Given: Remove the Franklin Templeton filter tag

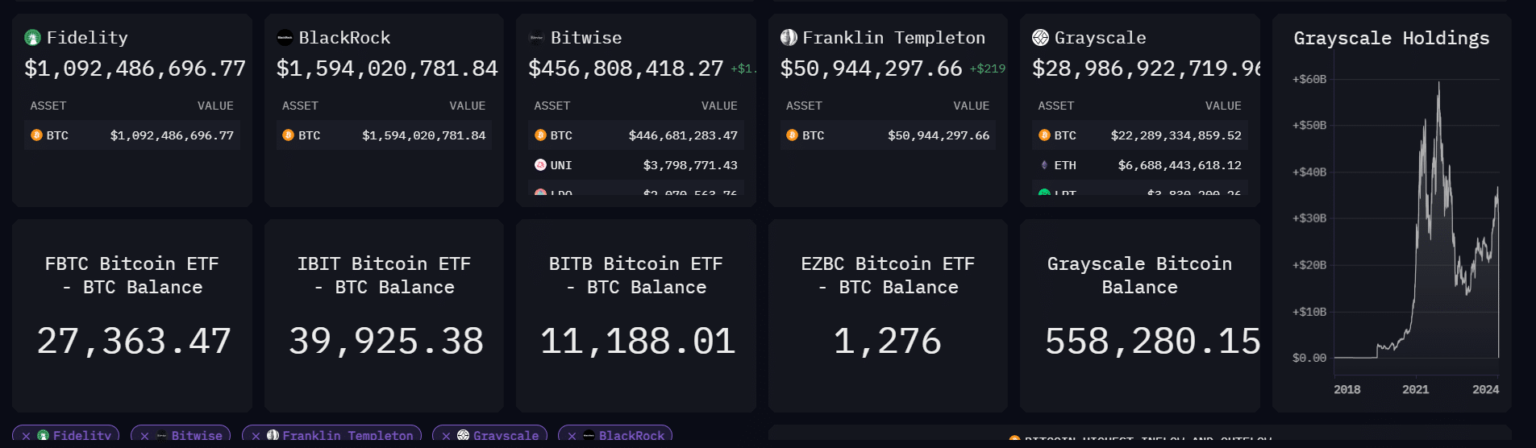Looking at the screenshot, I should coord(255,436).
